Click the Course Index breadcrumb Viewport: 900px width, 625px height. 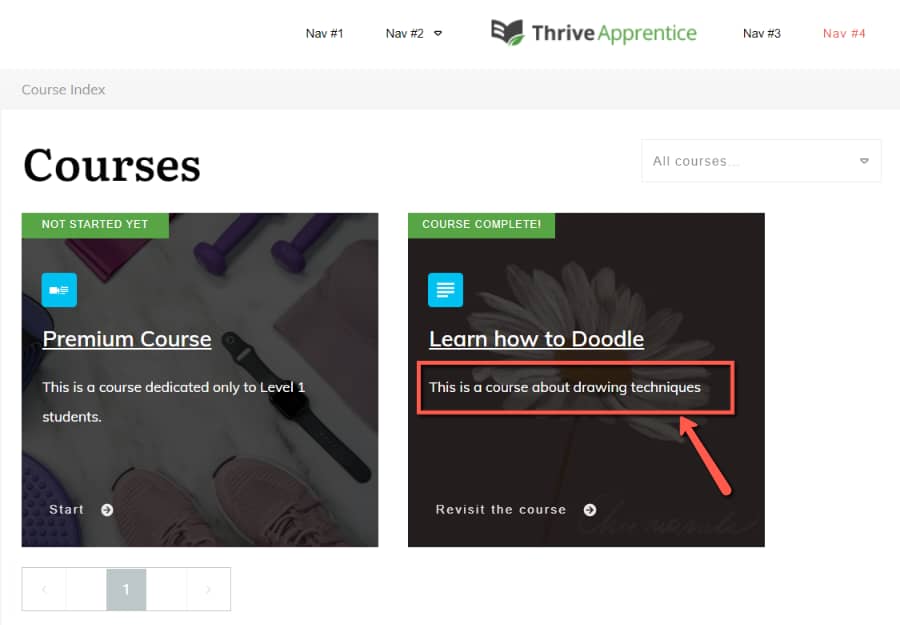[63, 90]
